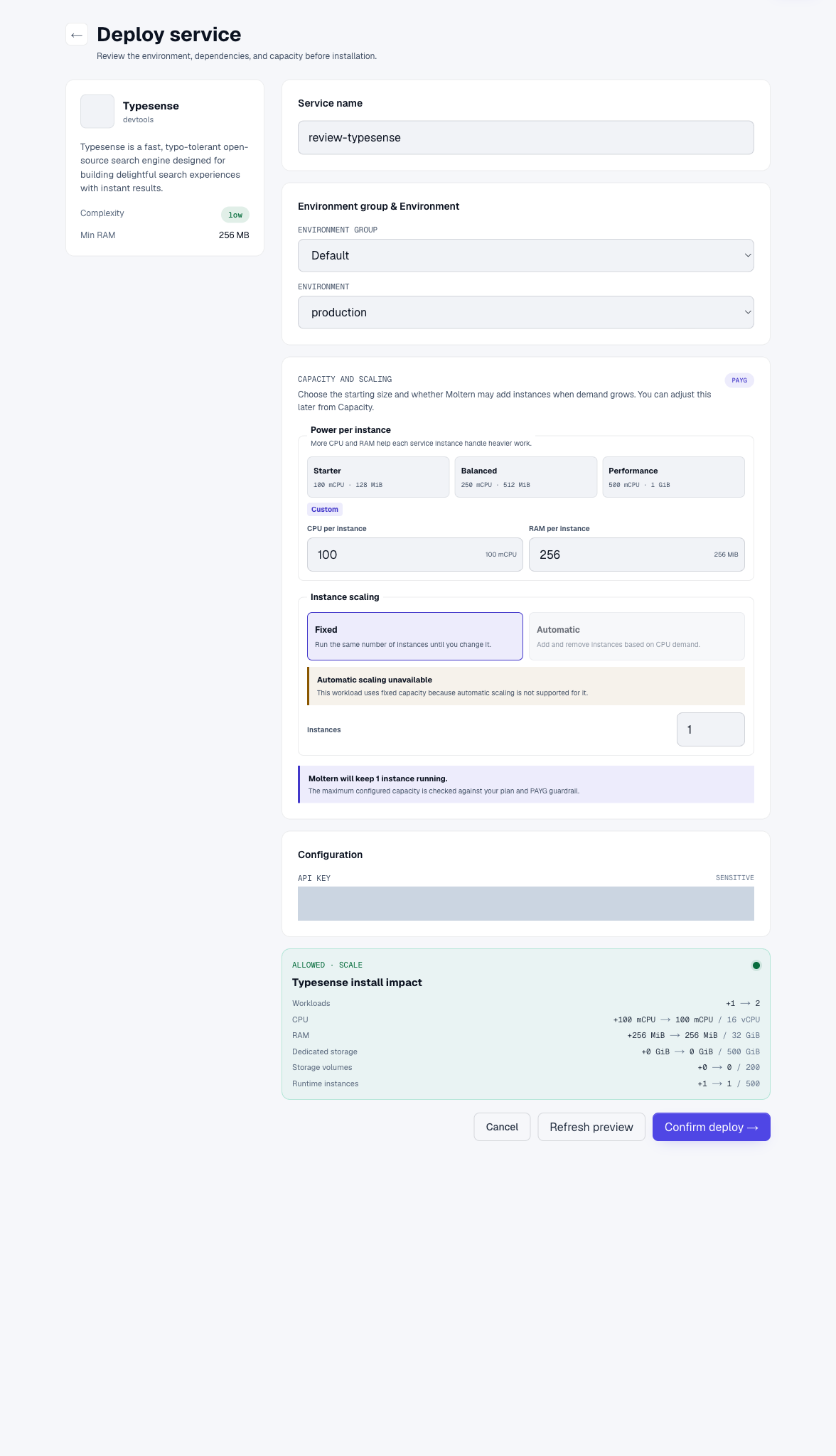The image size is (836, 1456).
Task: Click Refresh preview button
Action: tap(591, 1127)
